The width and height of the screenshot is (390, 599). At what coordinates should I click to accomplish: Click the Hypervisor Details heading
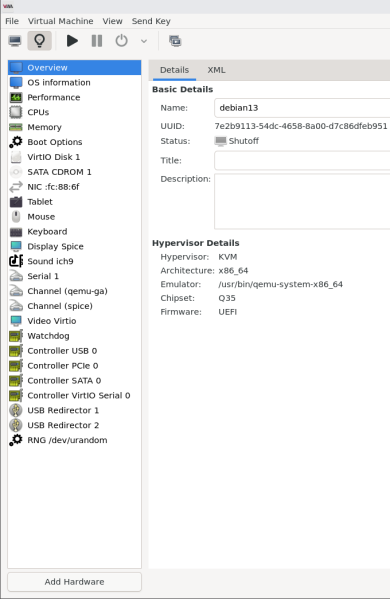196,243
